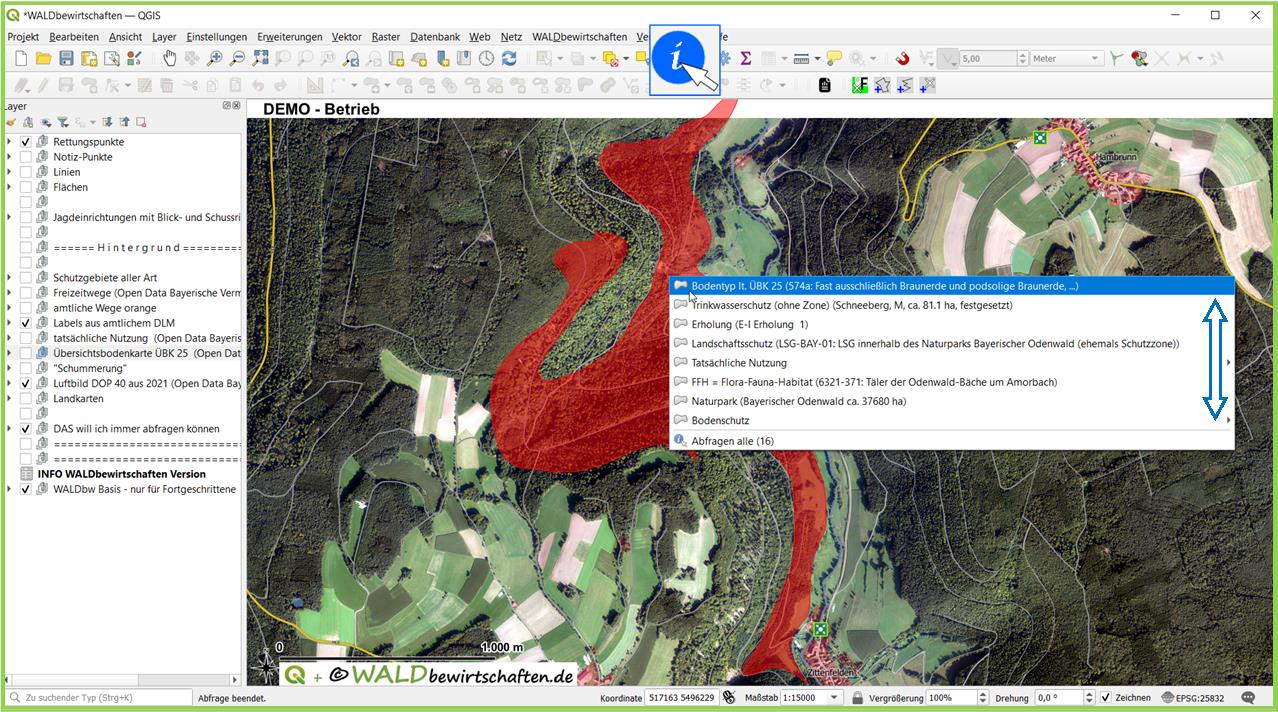
Task: Click Abfragen alle (16) option
Action: click(732, 441)
